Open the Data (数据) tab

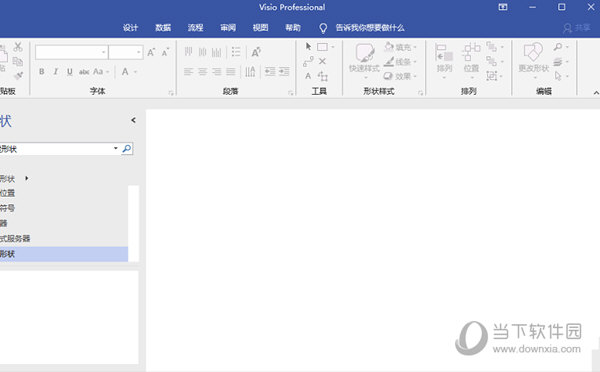[x=163, y=28]
